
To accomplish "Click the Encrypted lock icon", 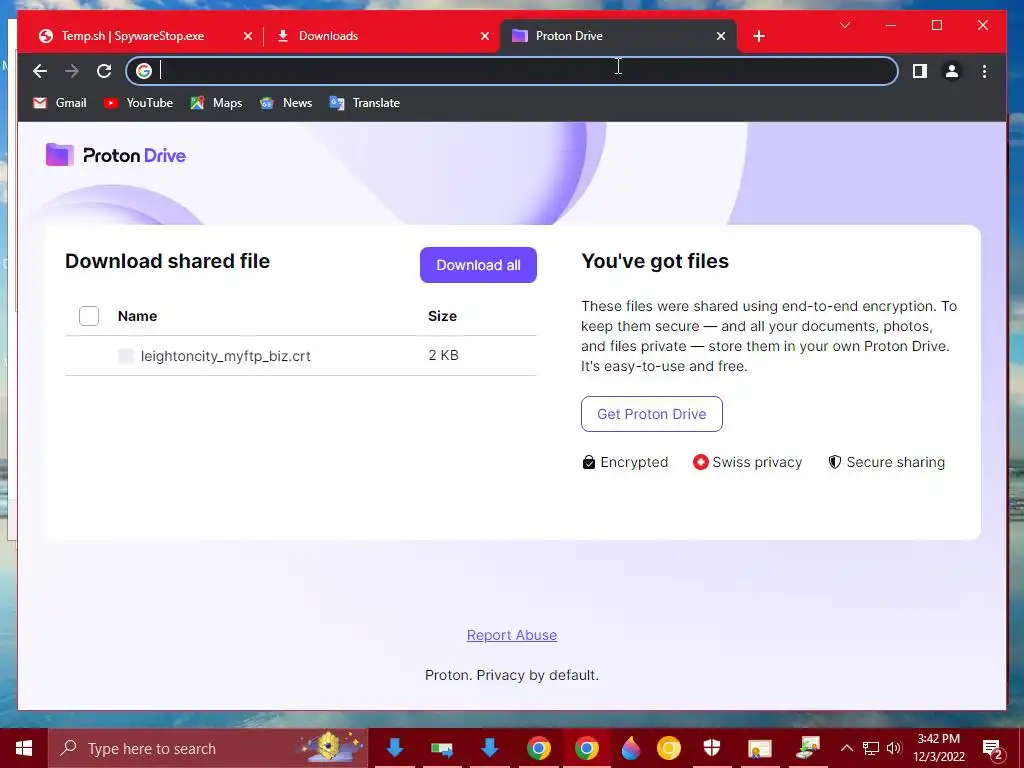I will coord(588,462).
